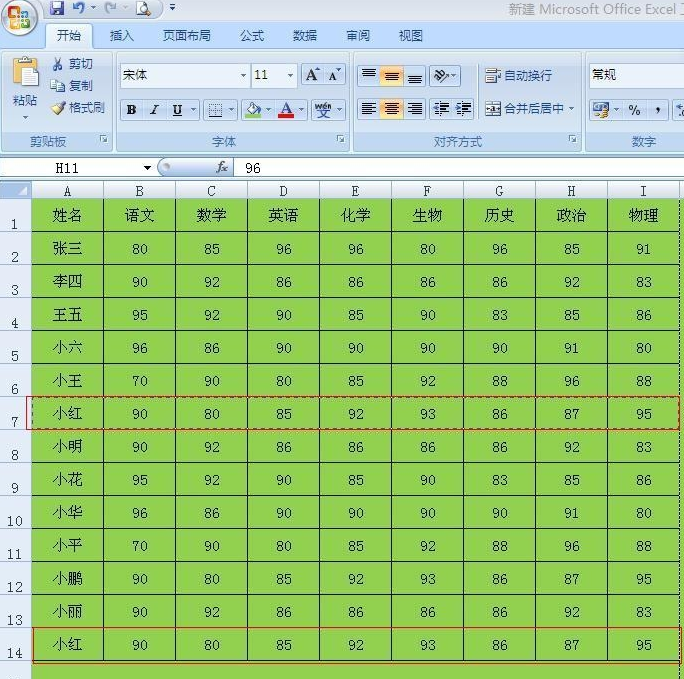Open the 视图 (View) tab
Viewport: 684px width, 679px height.
[x=410, y=35]
